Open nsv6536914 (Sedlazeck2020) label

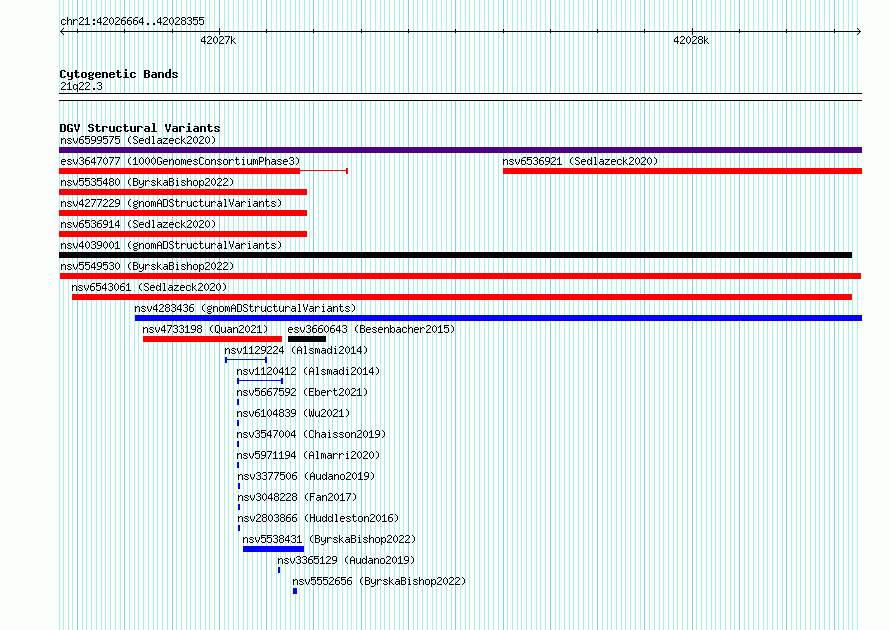pyautogui.click(x=138, y=224)
